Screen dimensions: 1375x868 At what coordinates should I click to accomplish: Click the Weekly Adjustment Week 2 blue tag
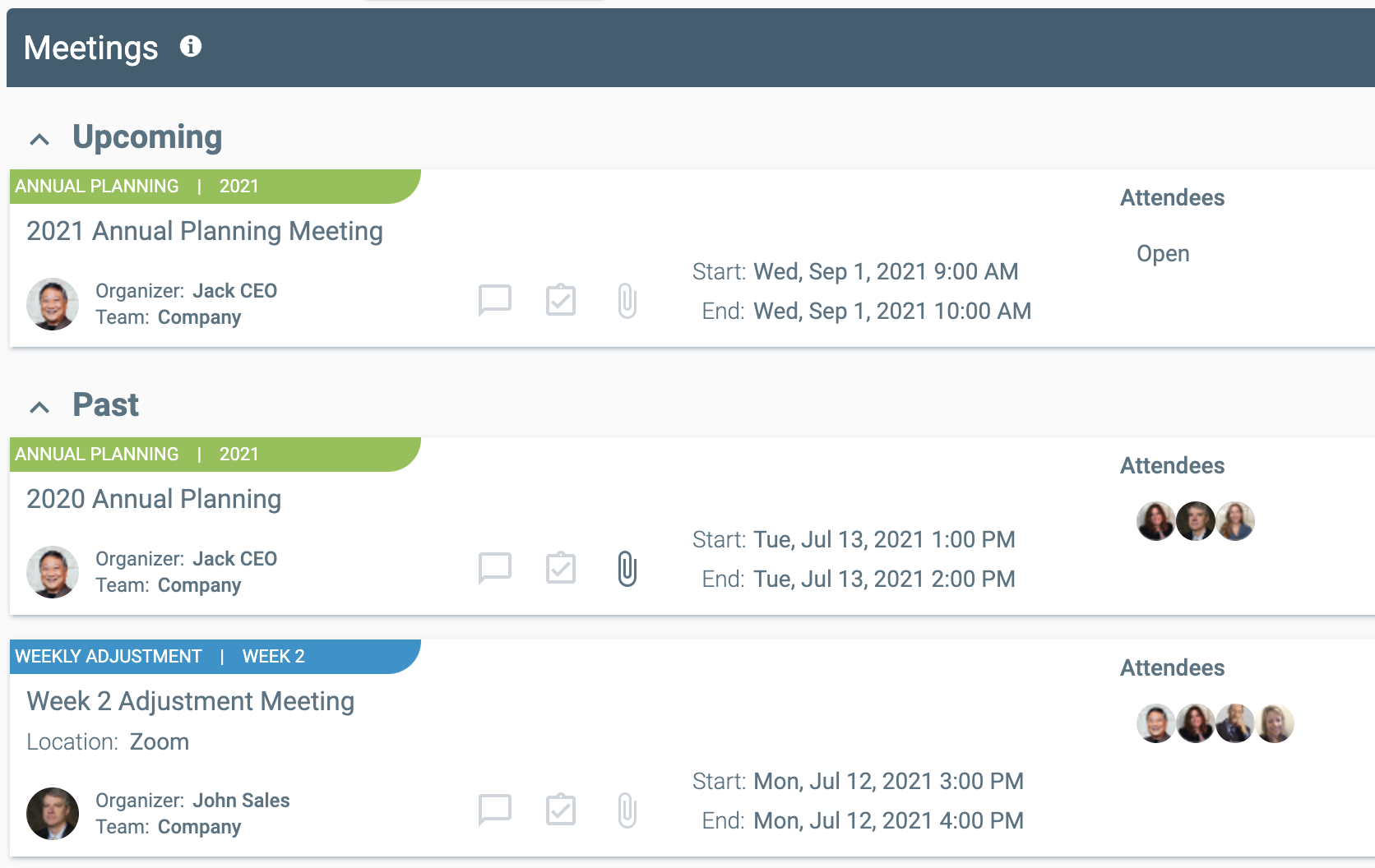coord(215,657)
